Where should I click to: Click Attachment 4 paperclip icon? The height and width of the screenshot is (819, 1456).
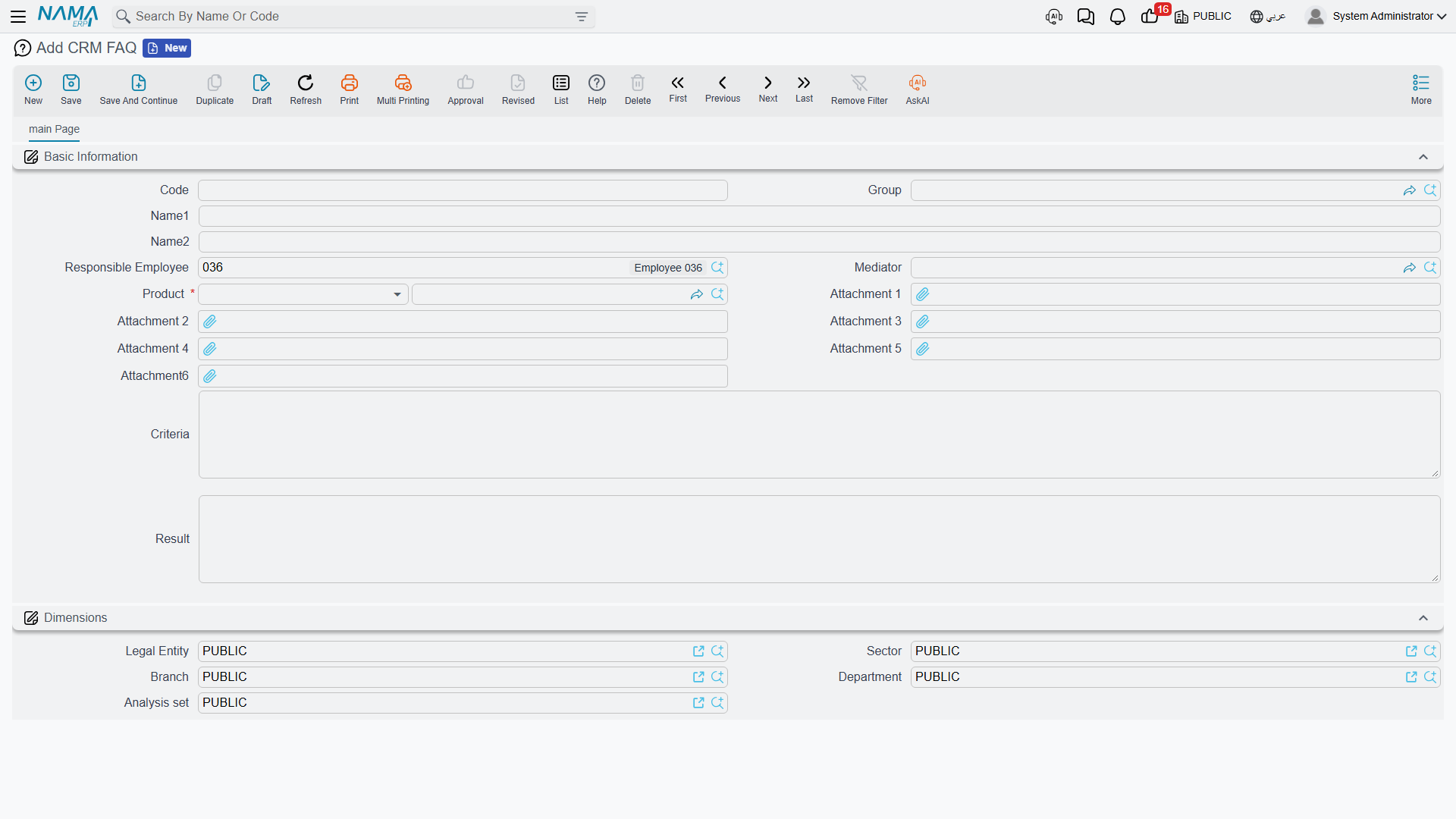[210, 349]
